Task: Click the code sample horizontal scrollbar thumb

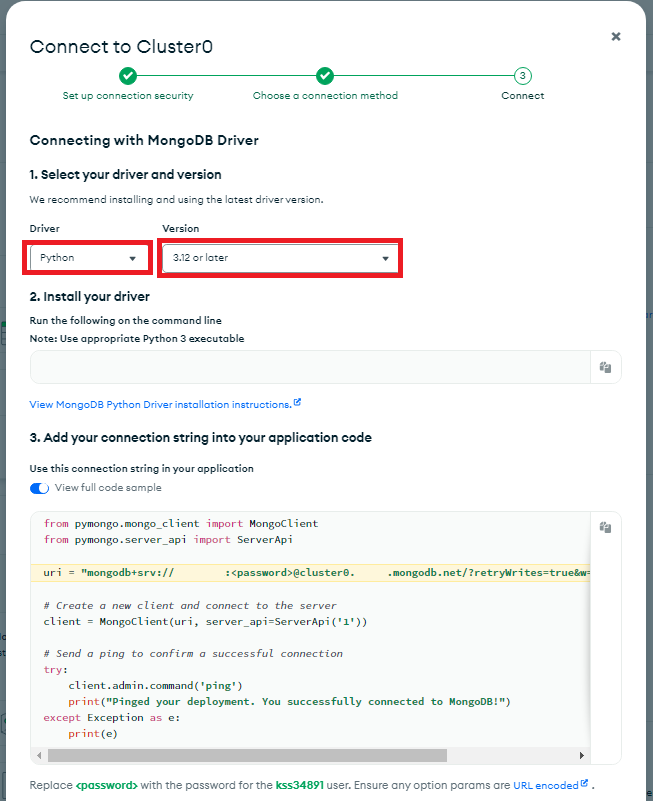Action: pyautogui.click(x=247, y=755)
